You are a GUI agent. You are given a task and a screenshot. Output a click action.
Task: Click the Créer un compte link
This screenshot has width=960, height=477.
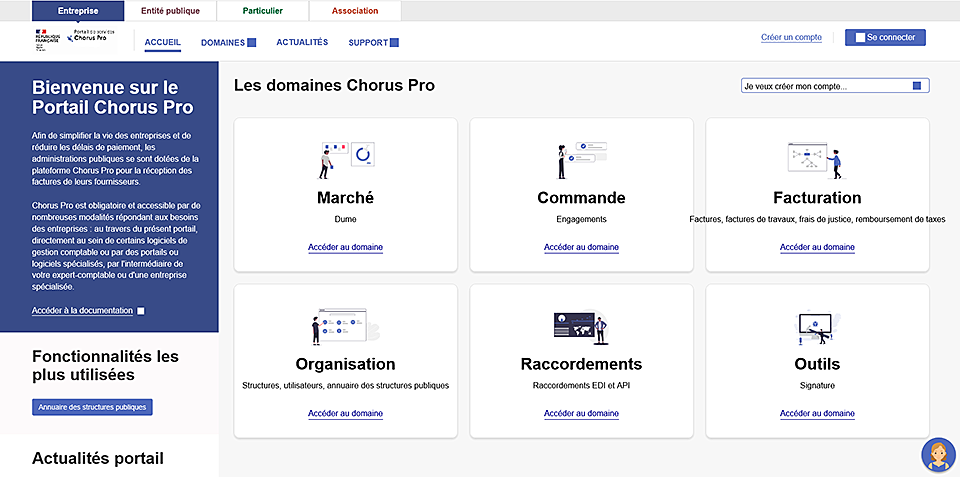coord(791,37)
